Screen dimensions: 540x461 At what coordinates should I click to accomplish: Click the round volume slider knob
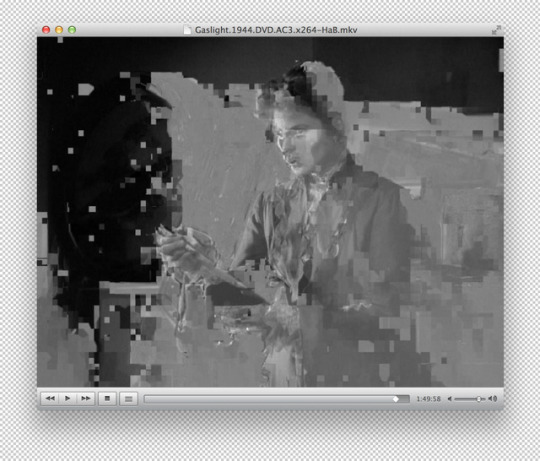478,399
